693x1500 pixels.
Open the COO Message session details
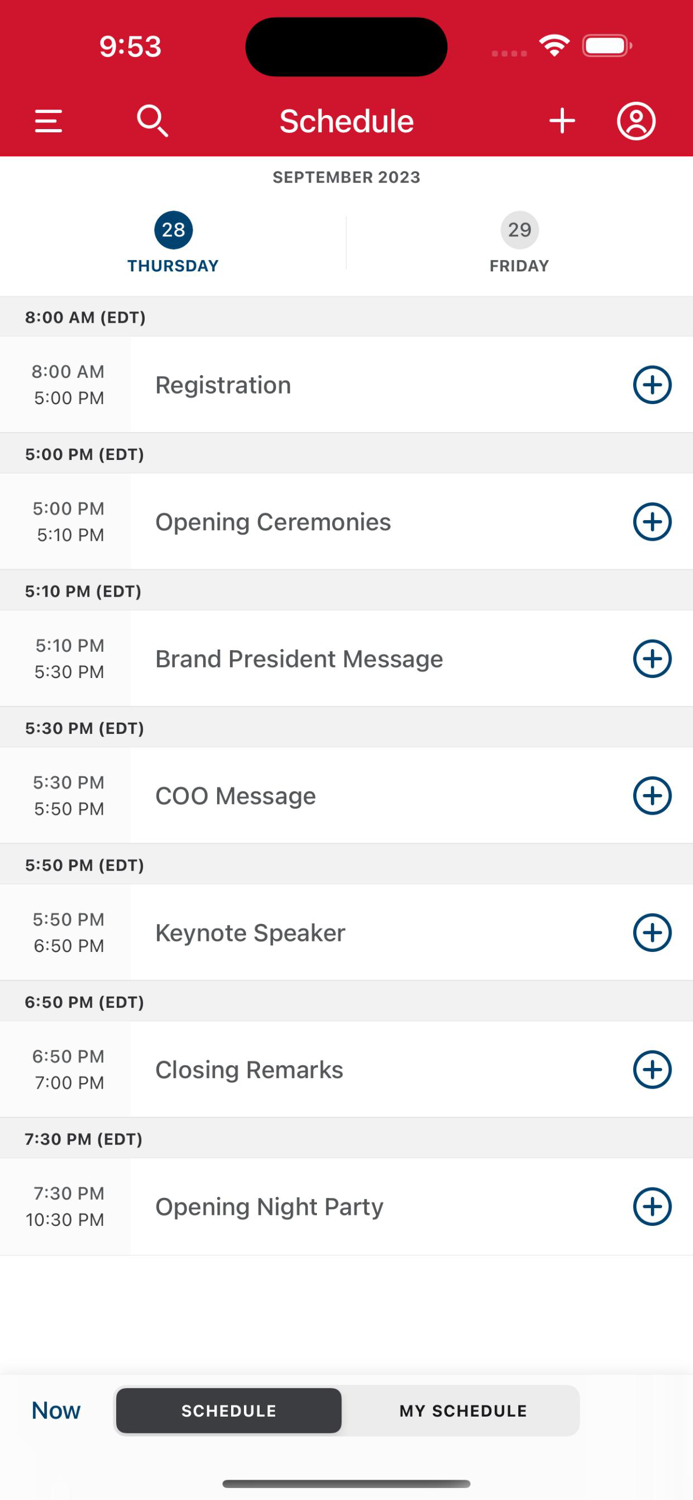pos(235,795)
